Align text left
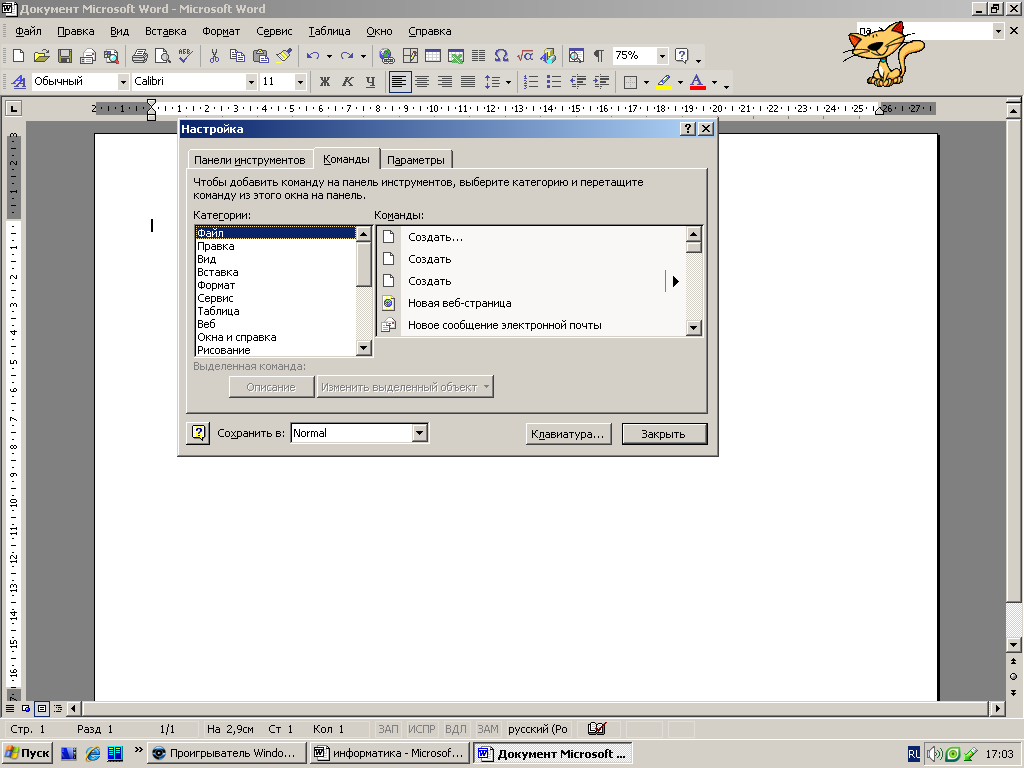Screen dimensions: 1024x768 pyautogui.click(x=400, y=82)
